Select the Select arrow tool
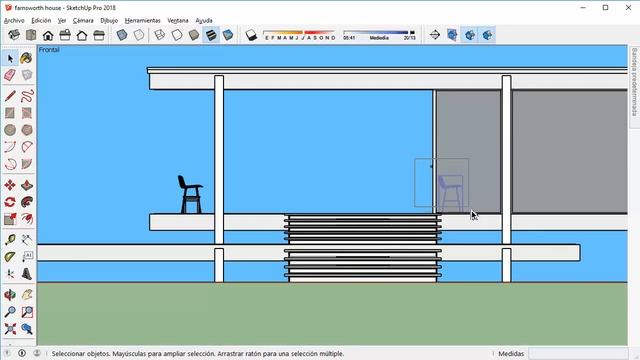The width and height of the screenshot is (640, 360). point(10,58)
